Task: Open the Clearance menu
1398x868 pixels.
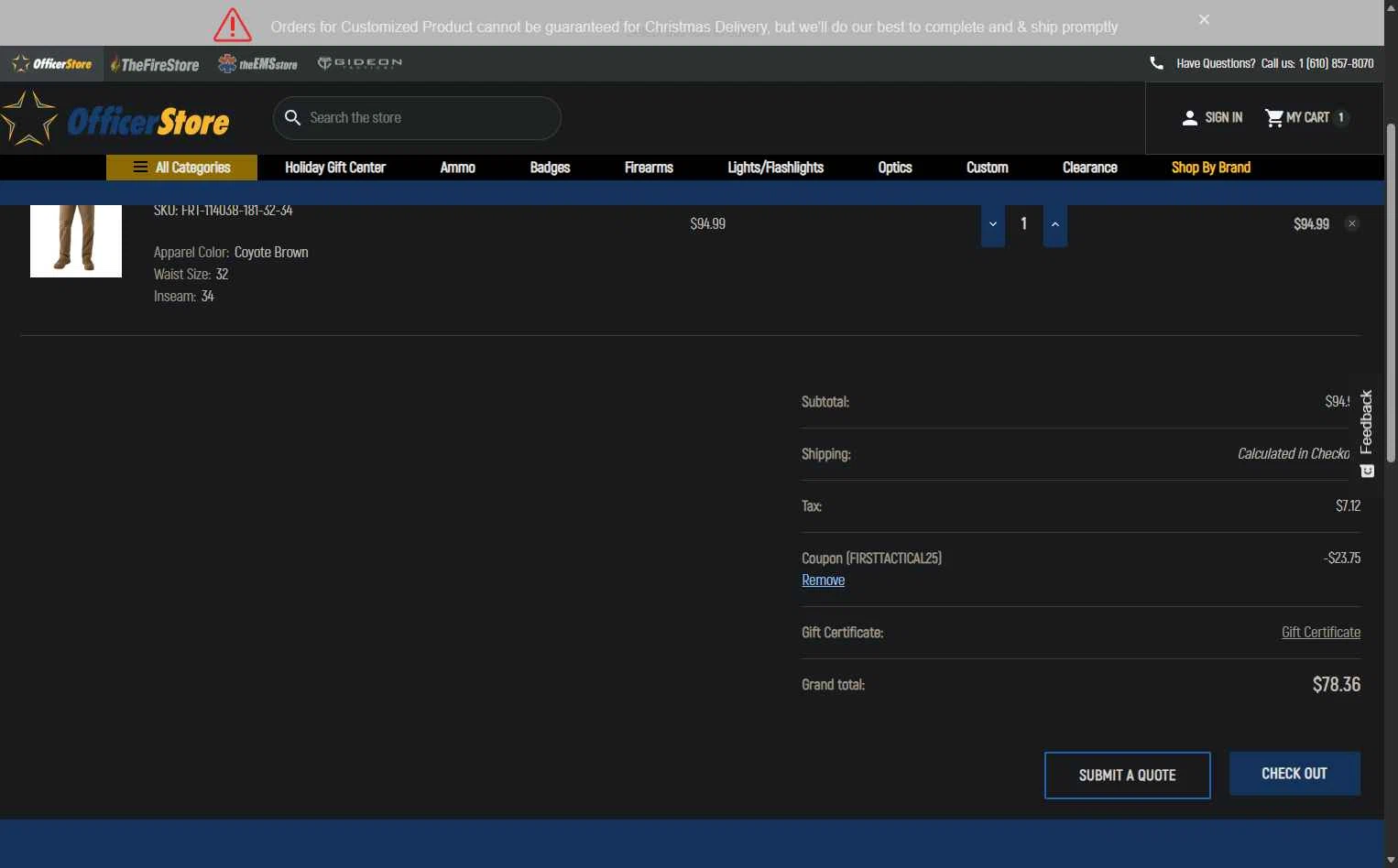Action: 1089,168
